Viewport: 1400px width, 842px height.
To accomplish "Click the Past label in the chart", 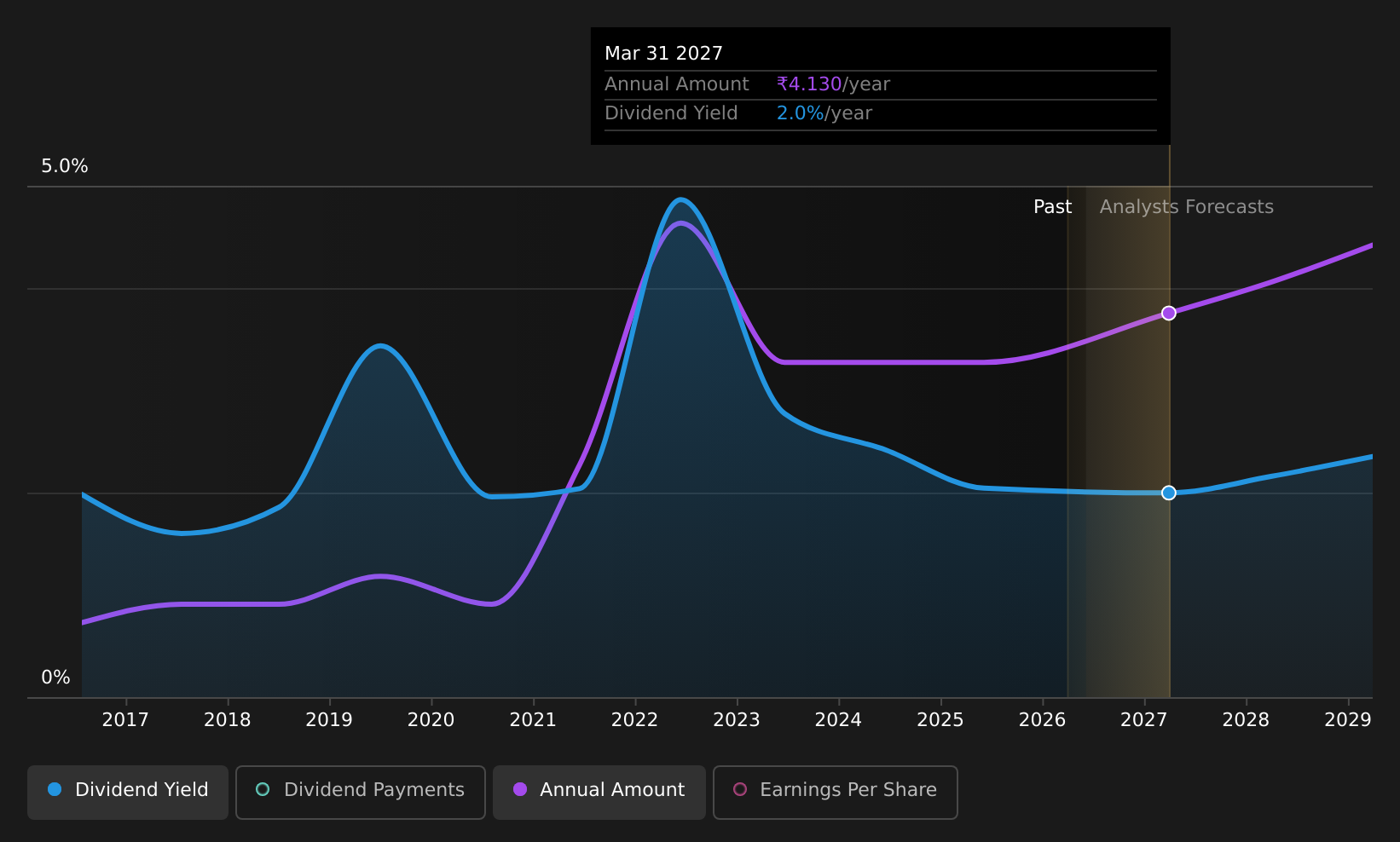I will 1053,207.
